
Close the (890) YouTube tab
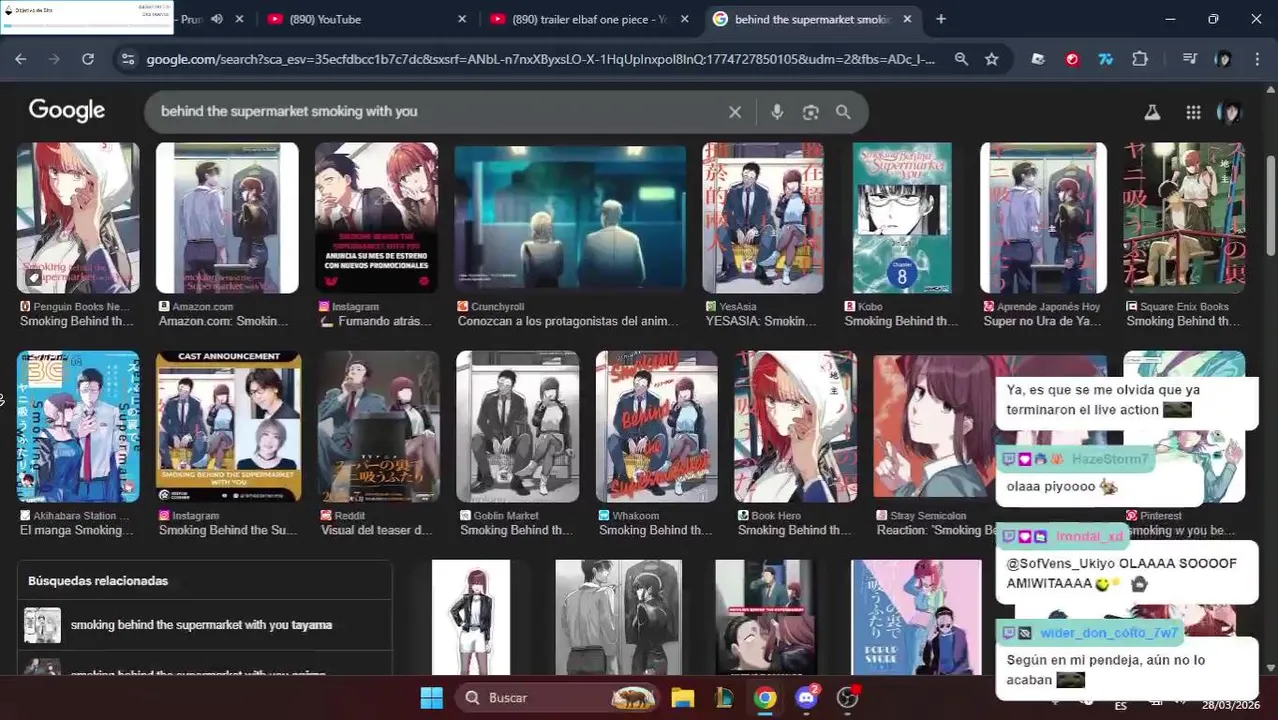(462, 19)
